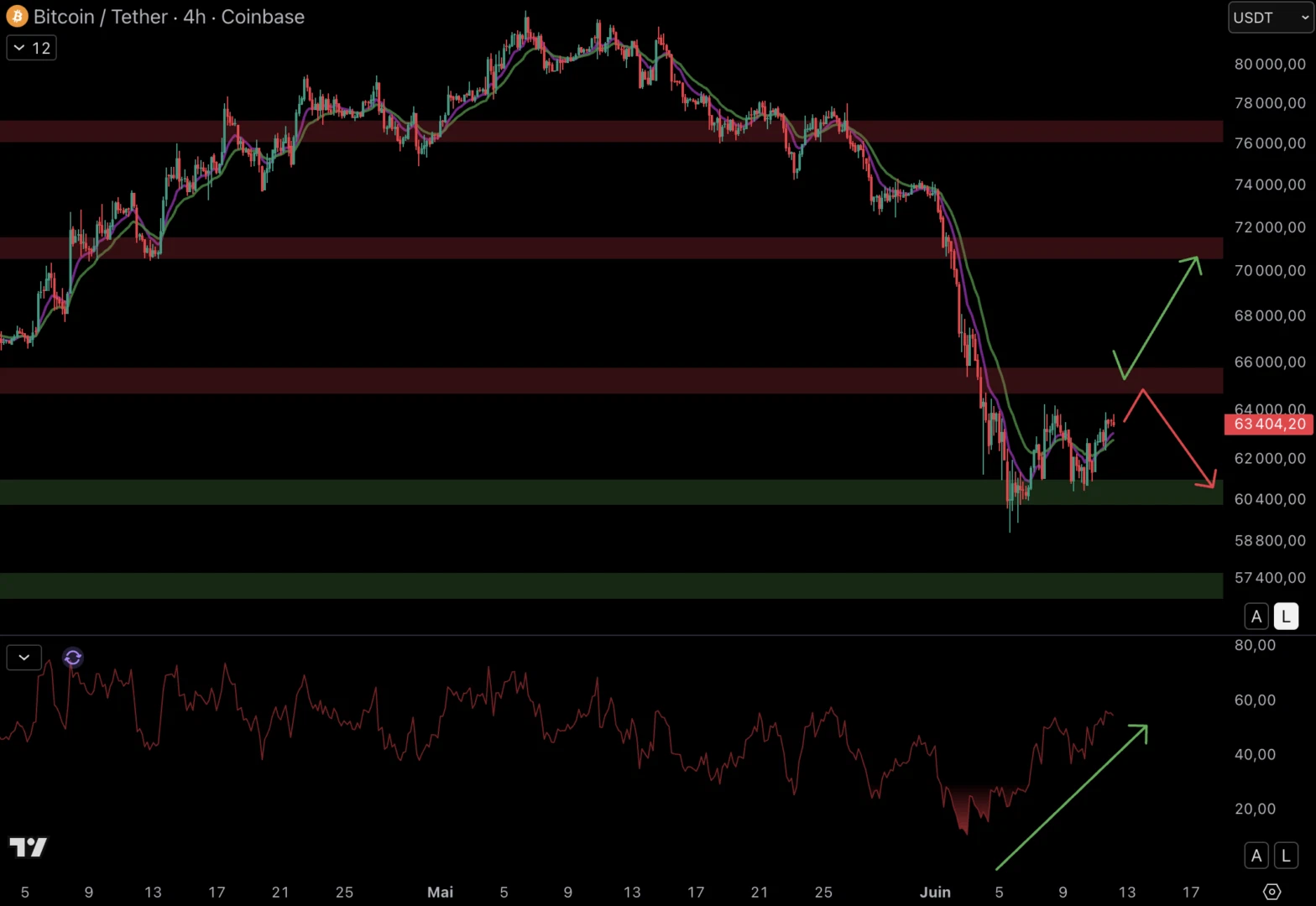The height and width of the screenshot is (906, 1316).
Task: Open the Bitcoin / Tether symbol title
Action: point(169,17)
